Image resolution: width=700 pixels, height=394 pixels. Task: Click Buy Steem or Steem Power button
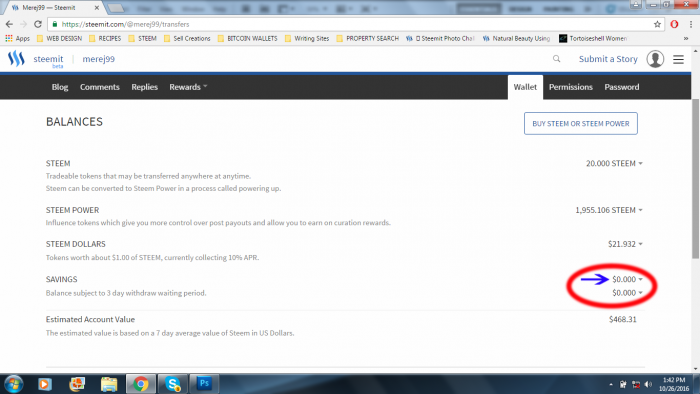[x=580, y=124]
